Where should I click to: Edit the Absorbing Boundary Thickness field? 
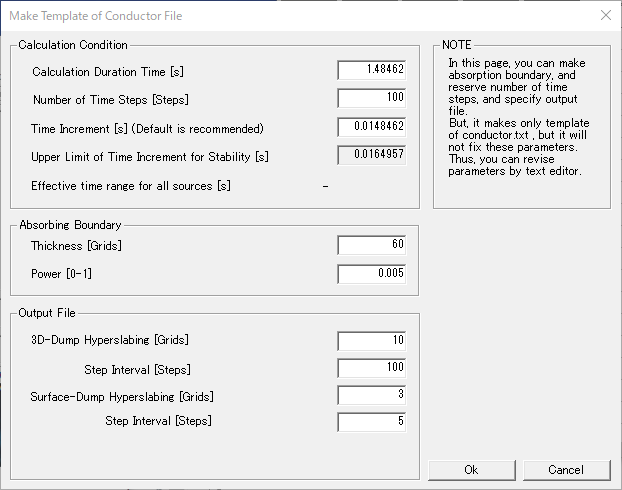pos(372,245)
